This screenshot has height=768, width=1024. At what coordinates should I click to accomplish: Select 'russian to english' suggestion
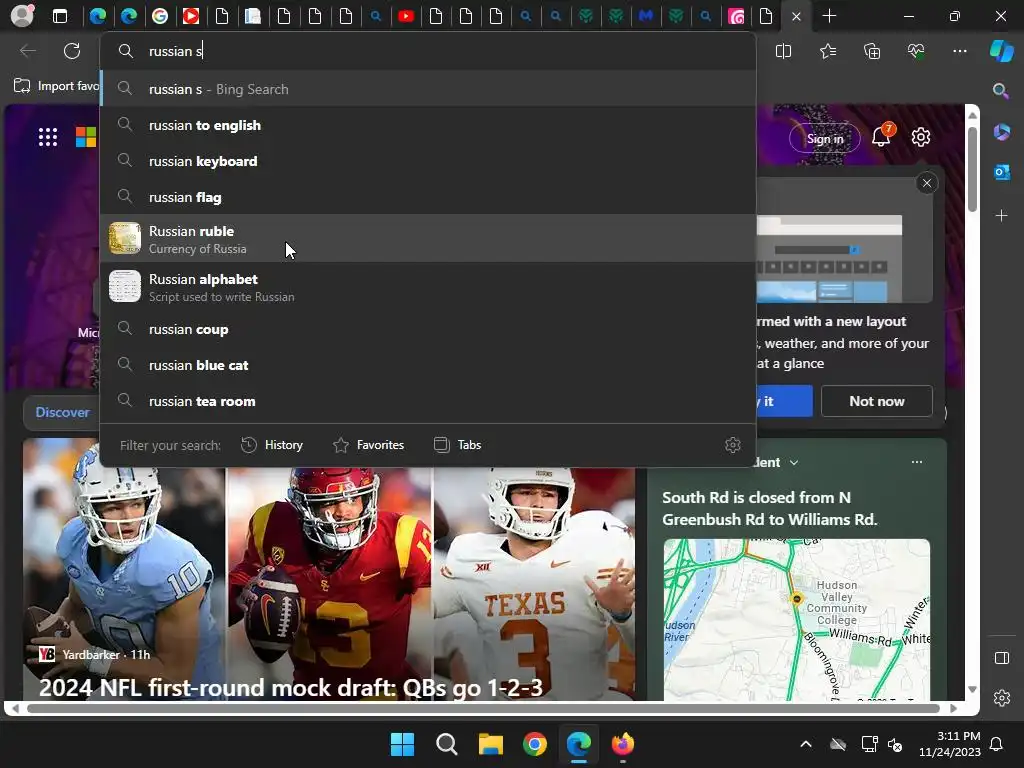428,125
